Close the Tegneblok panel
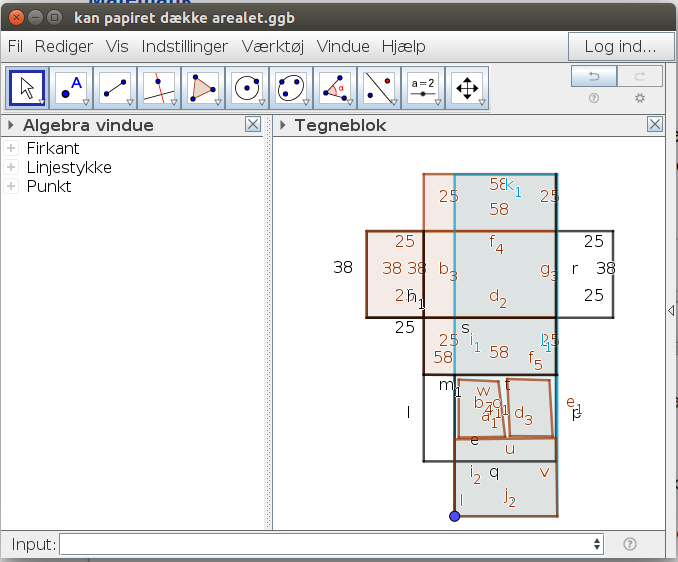This screenshot has width=678, height=562. [655, 125]
